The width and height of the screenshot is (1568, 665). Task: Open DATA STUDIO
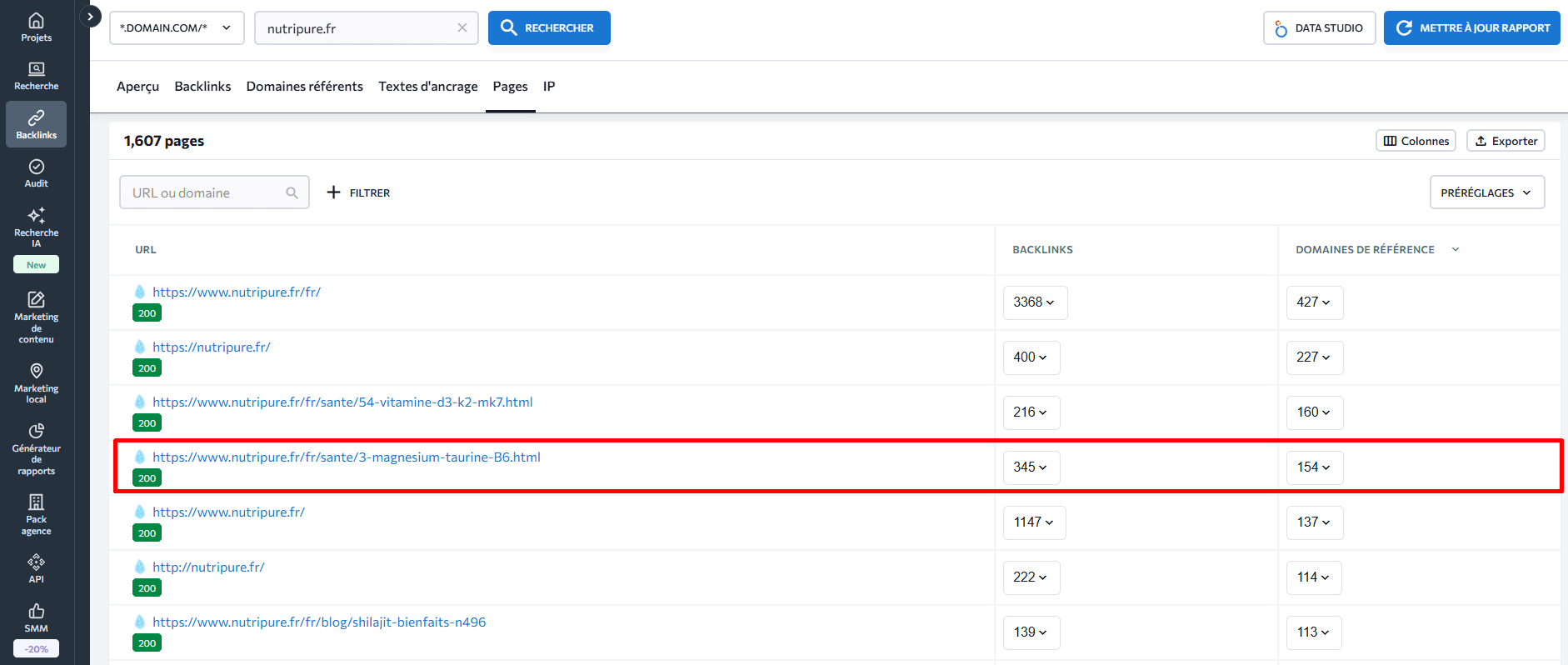click(1319, 27)
